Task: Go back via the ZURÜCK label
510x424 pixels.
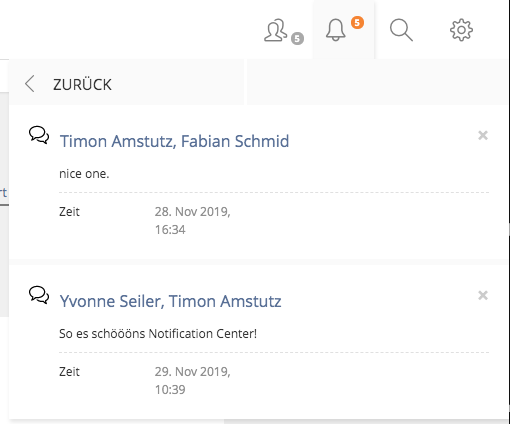Action: pyautogui.click(x=82, y=85)
